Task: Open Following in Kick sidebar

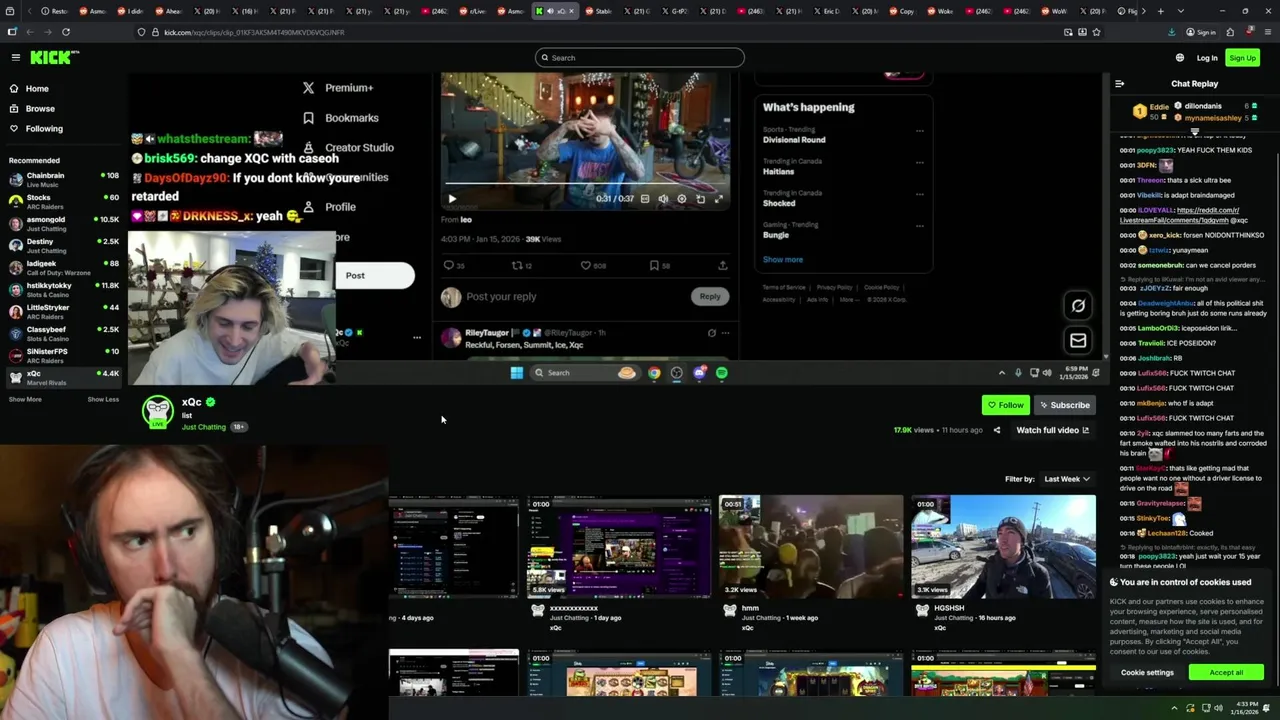Action: coord(44,128)
